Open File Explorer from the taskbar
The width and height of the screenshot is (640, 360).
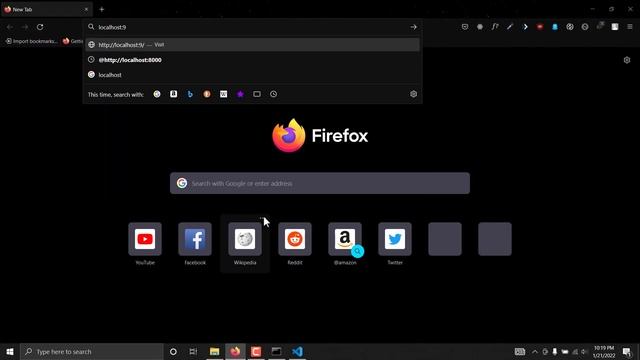pos(214,351)
